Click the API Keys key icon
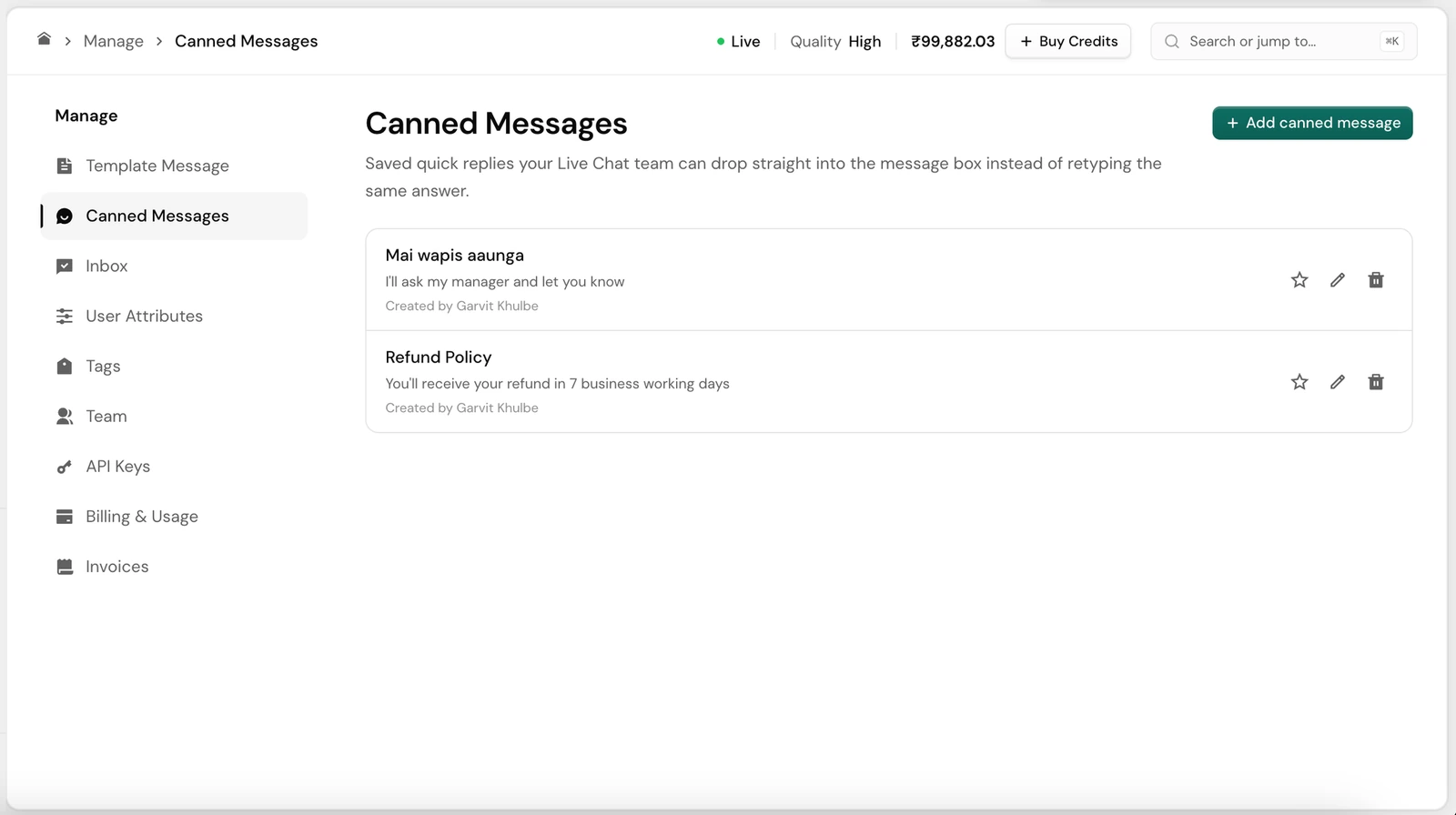 65,467
